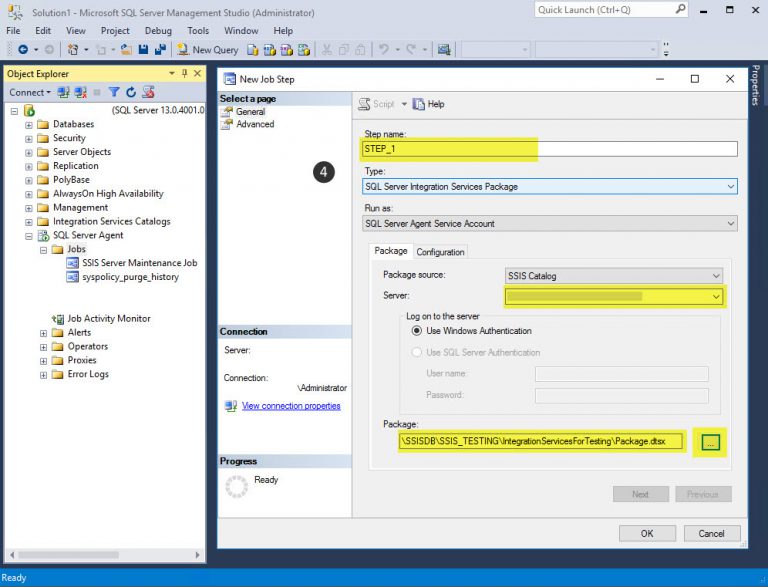The width and height of the screenshot is (768, 587).
Task: Click the Save toolbar icon
Action: point(143,49)
